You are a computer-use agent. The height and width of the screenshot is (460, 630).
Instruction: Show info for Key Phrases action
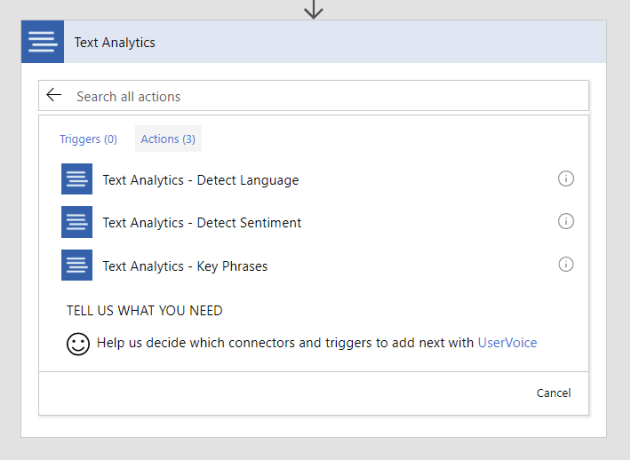pyautogui.click(x=565, y=265)
